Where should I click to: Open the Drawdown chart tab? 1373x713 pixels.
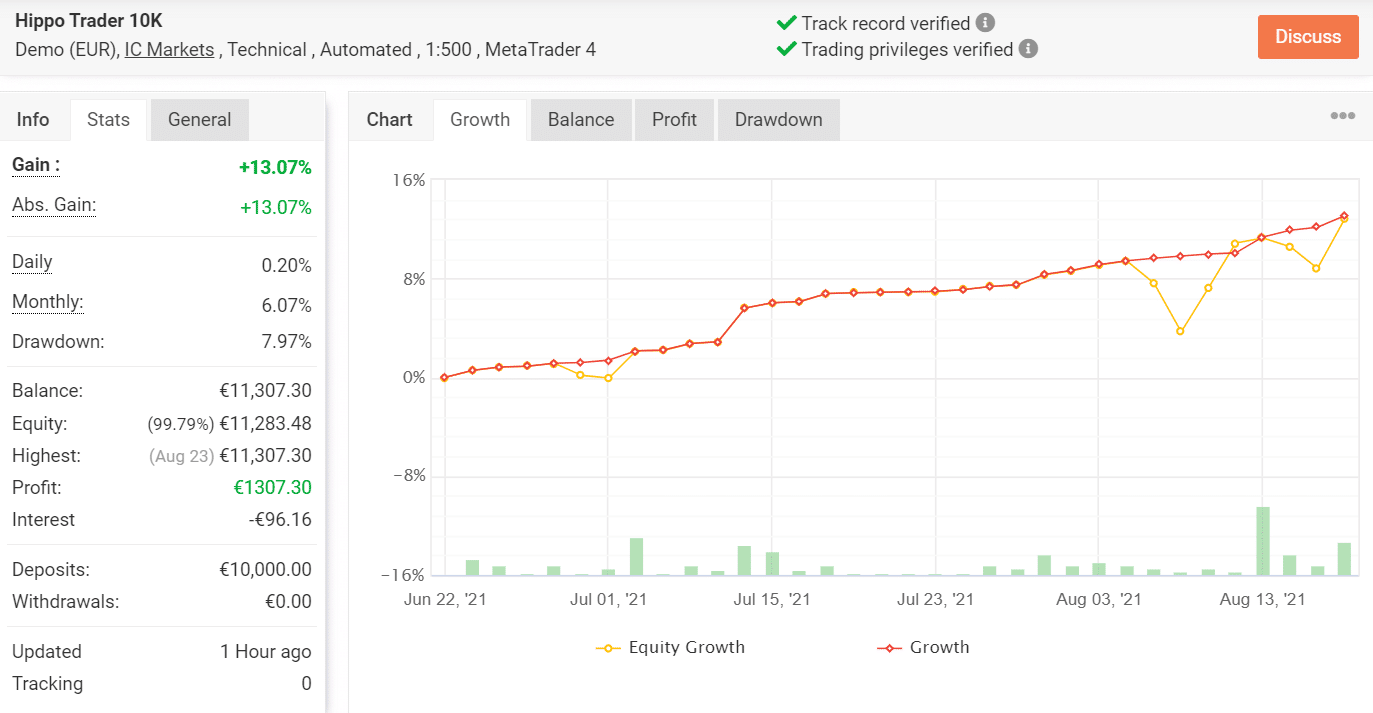click(778, 120)
